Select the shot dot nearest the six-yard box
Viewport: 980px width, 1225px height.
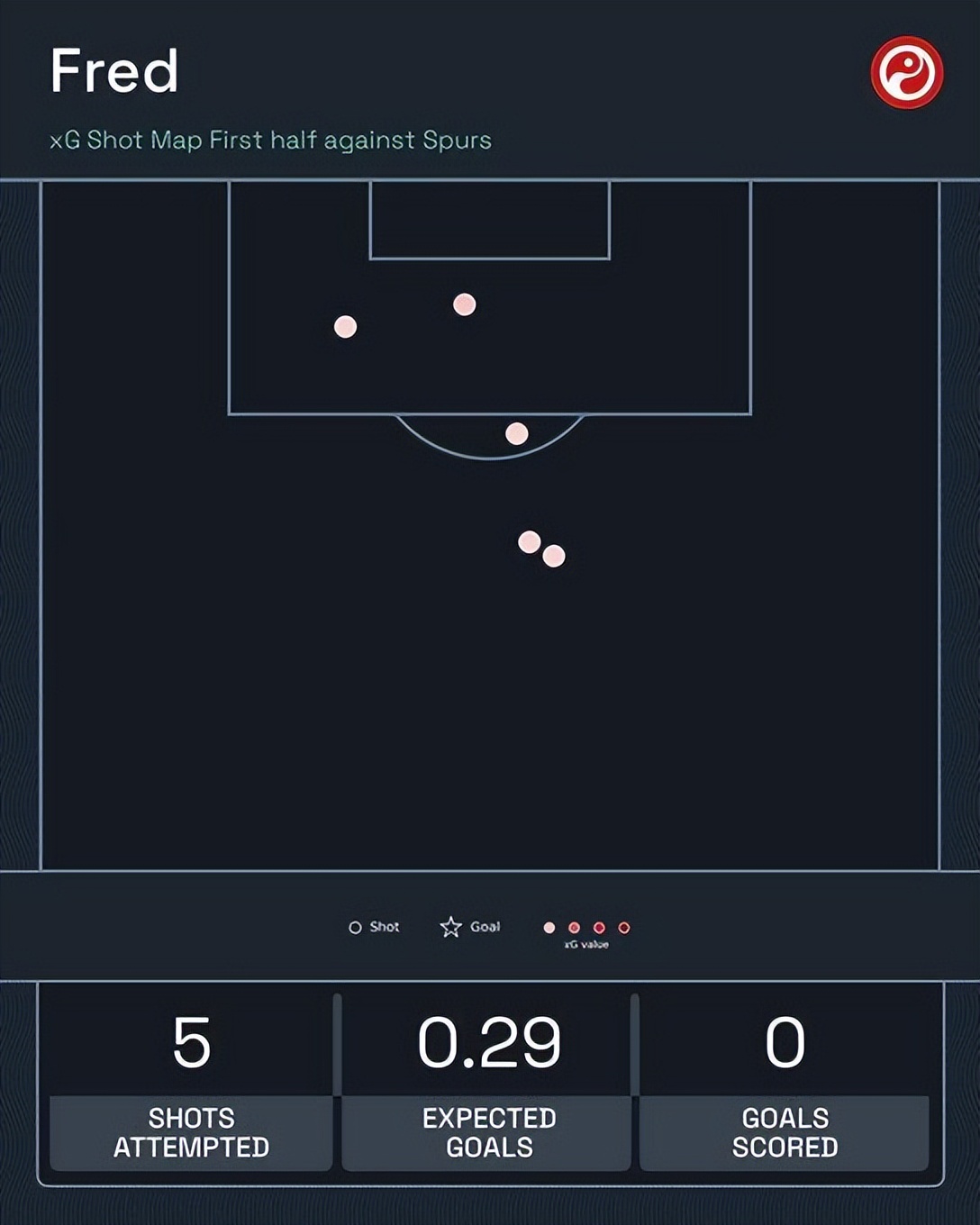pyautogui.click(x=464, y=304)
